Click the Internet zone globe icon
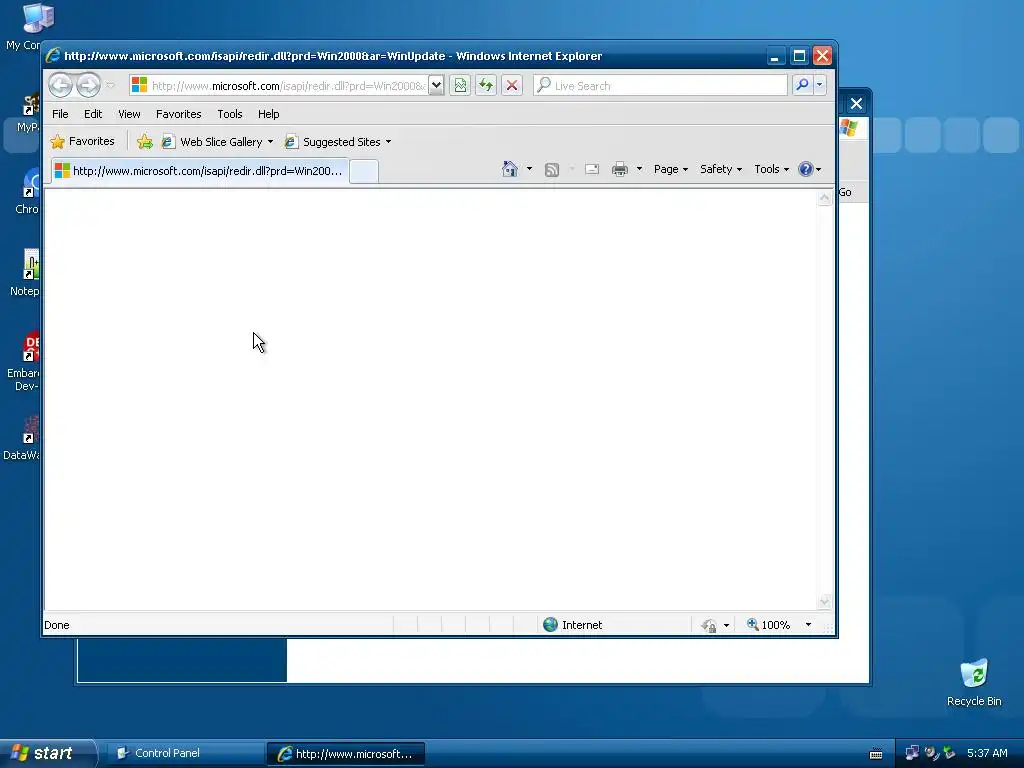1024x768 pixels. [x=551, y=625]
